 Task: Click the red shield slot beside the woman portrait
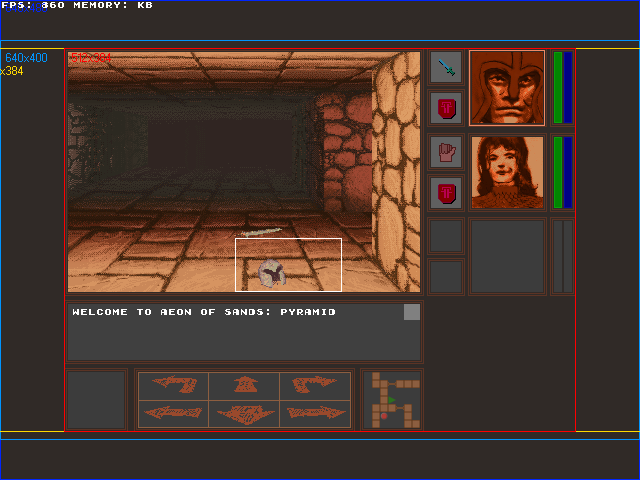[x=446, y=193]
